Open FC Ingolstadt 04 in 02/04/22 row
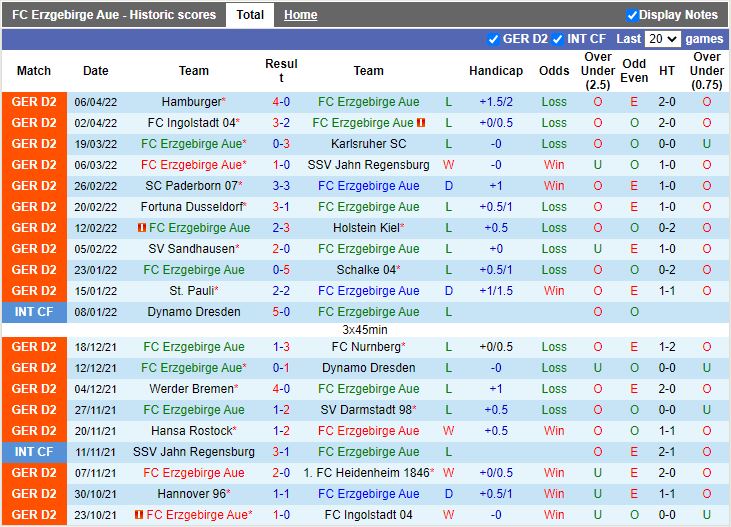The image size is (731, 527). (x=192, y=123)
